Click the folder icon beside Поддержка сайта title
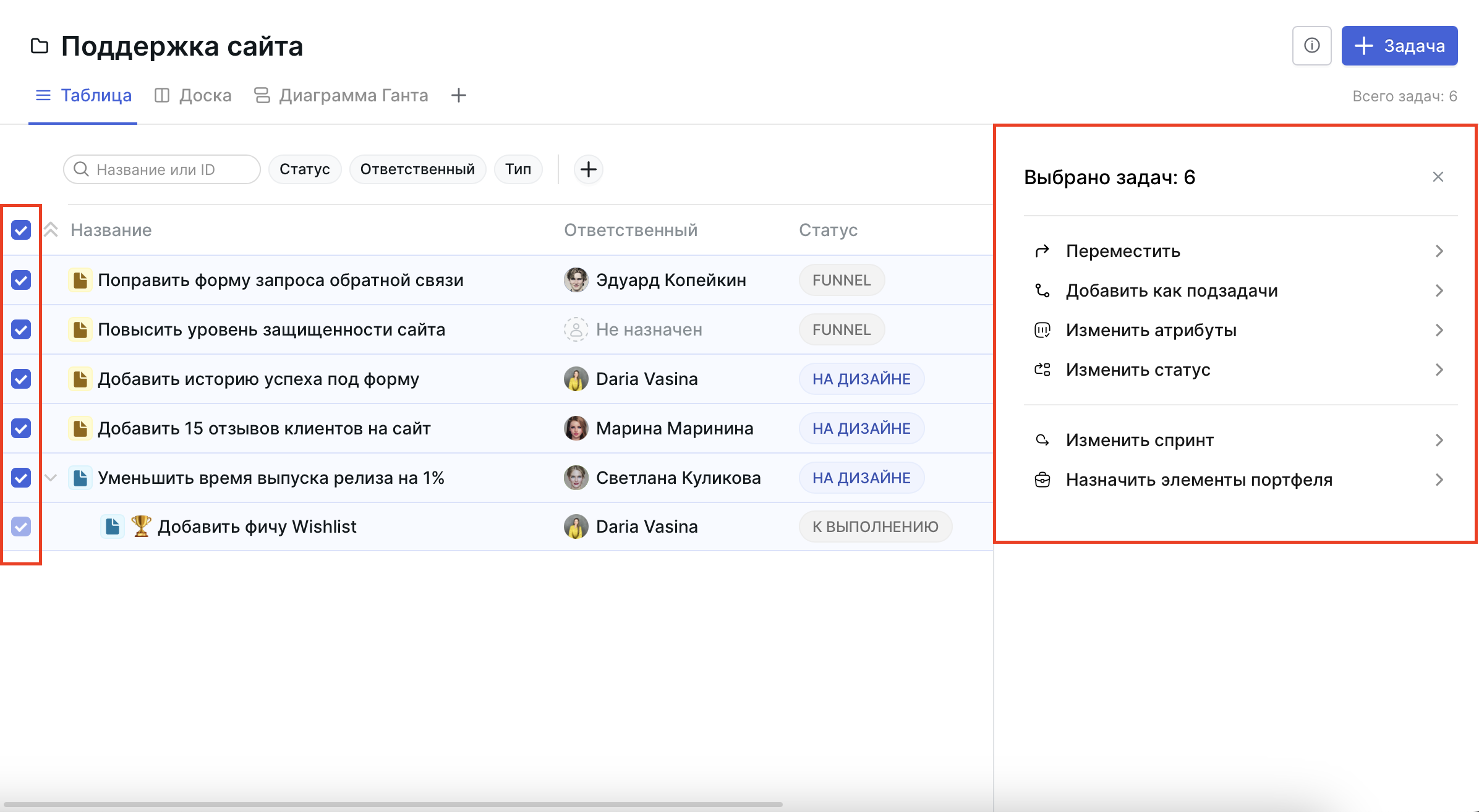 [40, 46]
